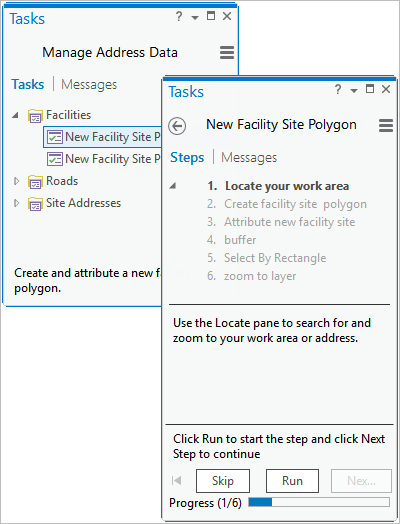Expand the Roads group
400x524 pixels.
(x=16, y=181)
